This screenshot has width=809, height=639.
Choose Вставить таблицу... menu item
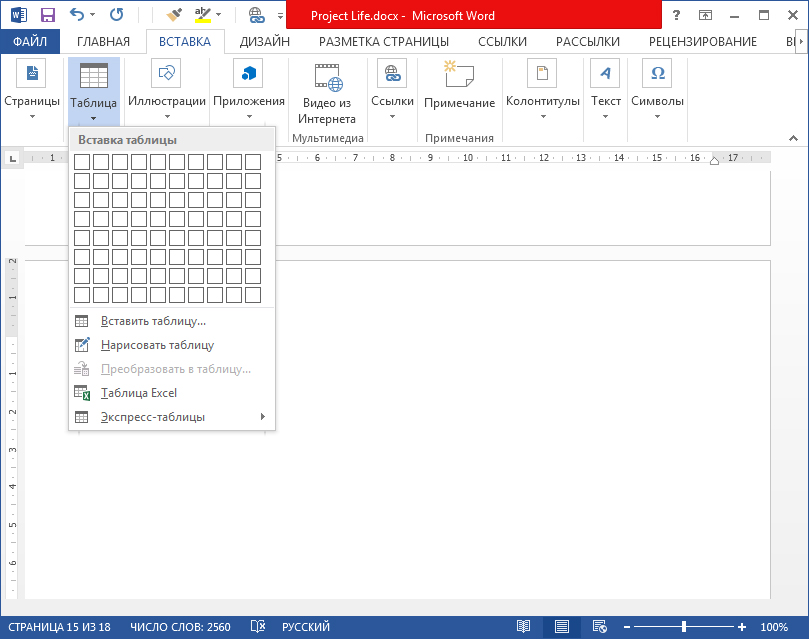click(172, 321)
